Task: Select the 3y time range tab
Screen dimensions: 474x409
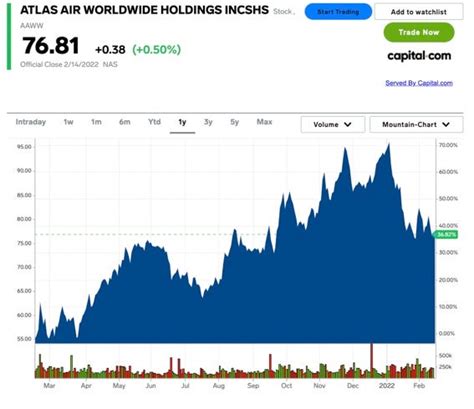Action: point(208,122)
